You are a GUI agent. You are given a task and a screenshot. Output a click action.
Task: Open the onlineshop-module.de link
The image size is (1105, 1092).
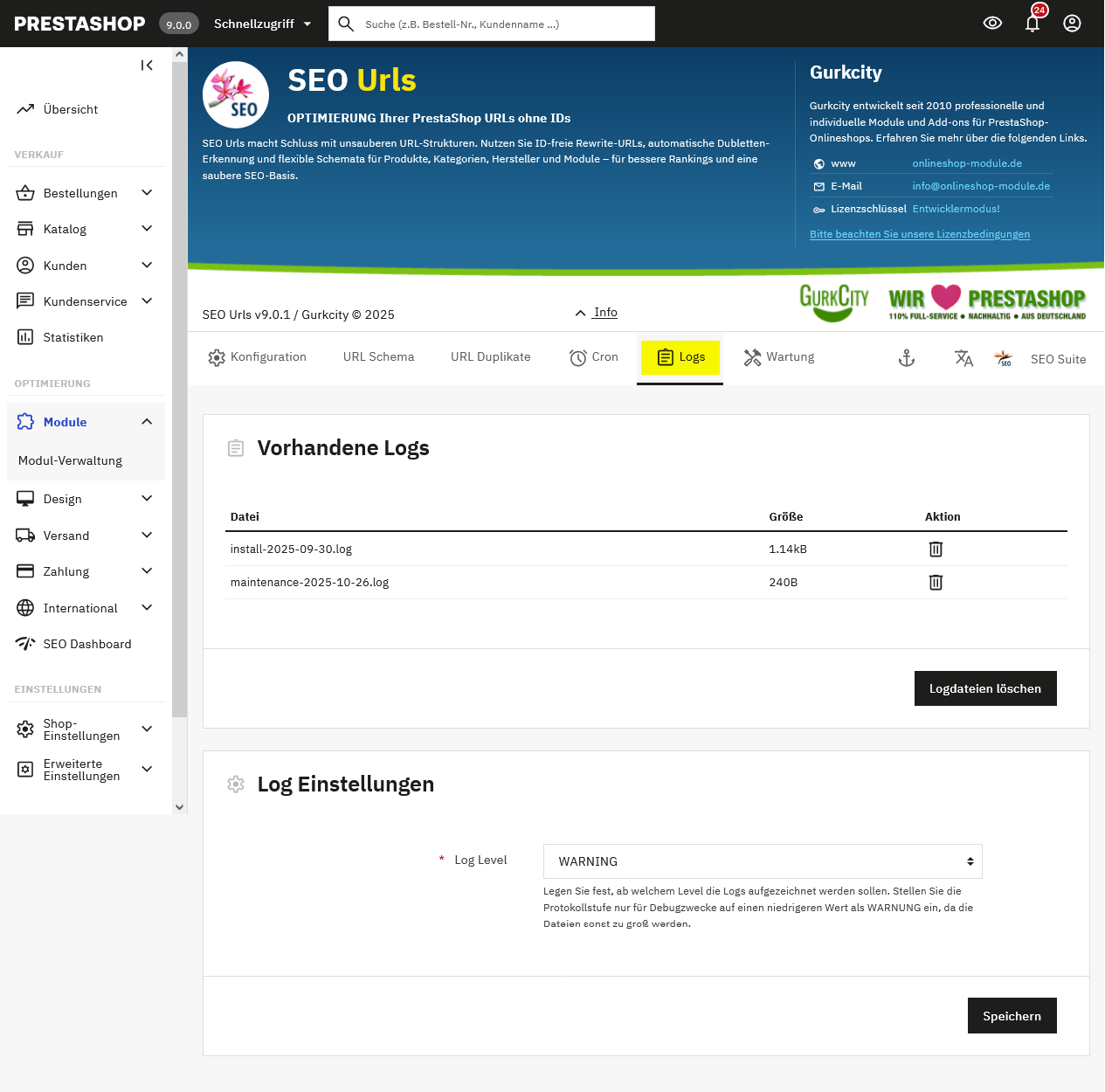pyautogui.click(x=967, y=163)
